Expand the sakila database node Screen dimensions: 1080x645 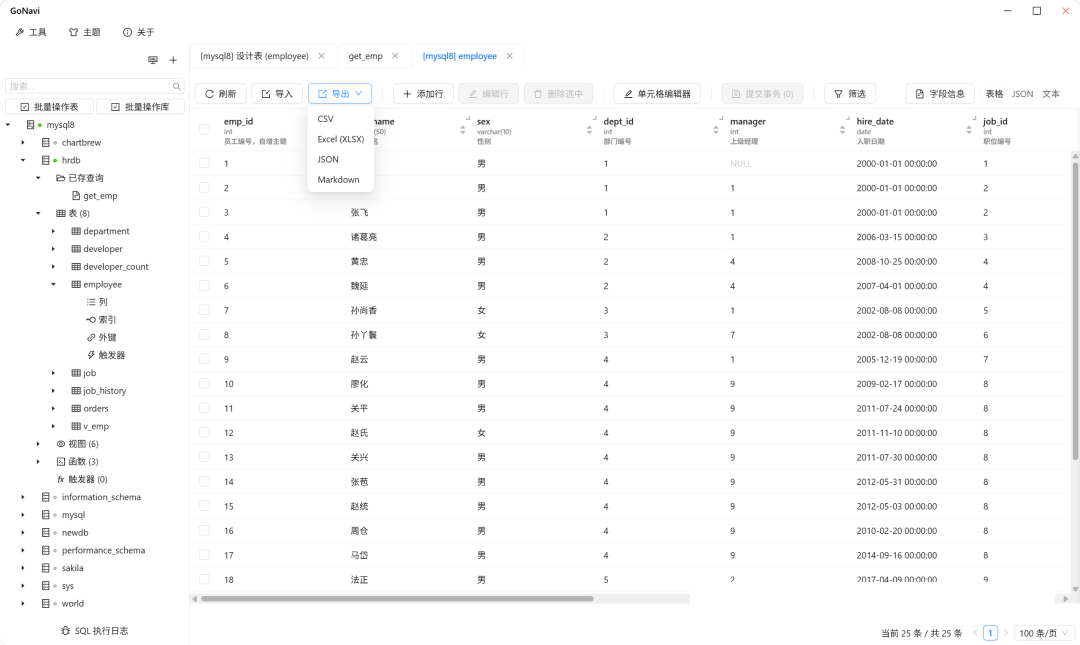[23, 568]
